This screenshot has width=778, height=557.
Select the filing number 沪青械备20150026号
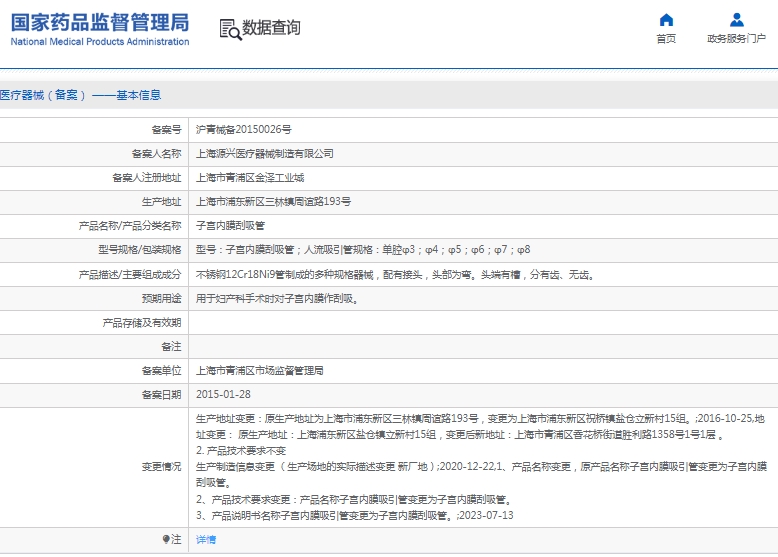pos(244,129)
